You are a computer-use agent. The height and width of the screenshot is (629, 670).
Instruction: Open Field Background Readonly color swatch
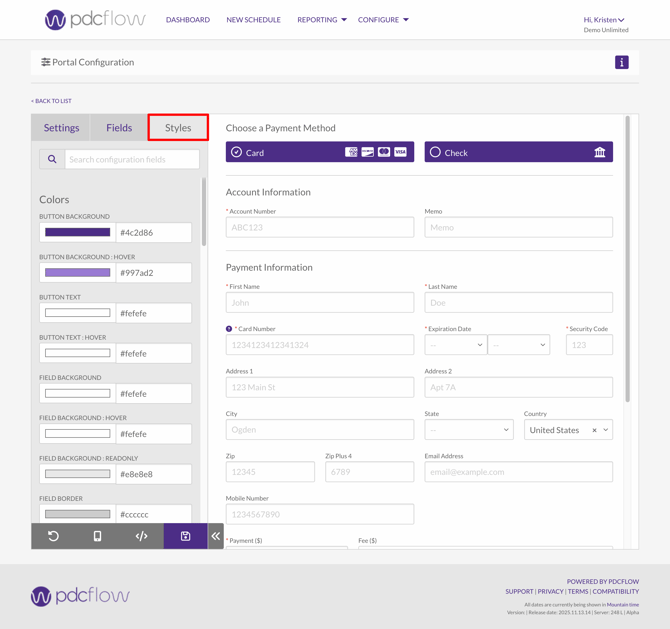pos(77,474)
